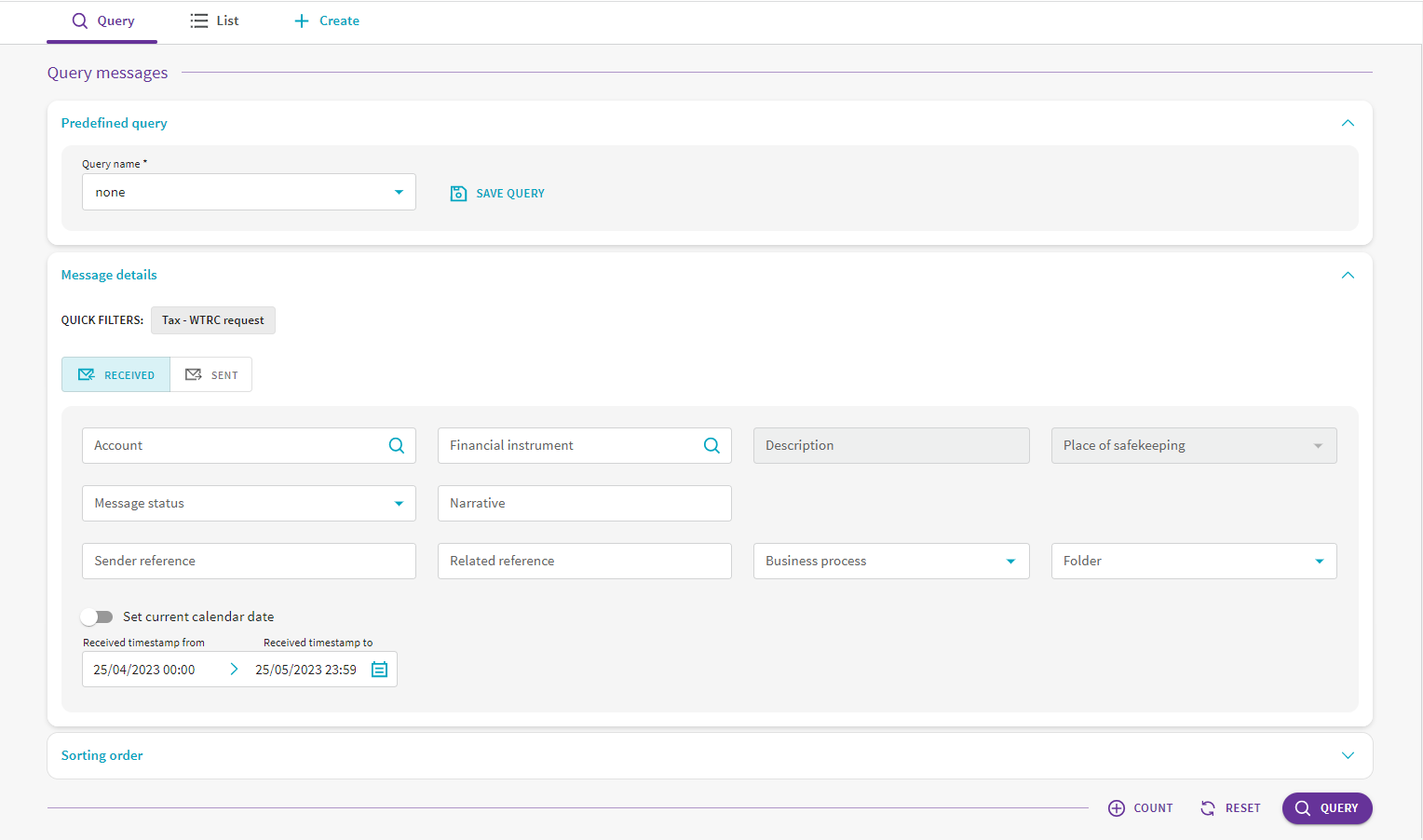Click the arrow between timestamp dates
1423x840 pixels.
(234, 670)
